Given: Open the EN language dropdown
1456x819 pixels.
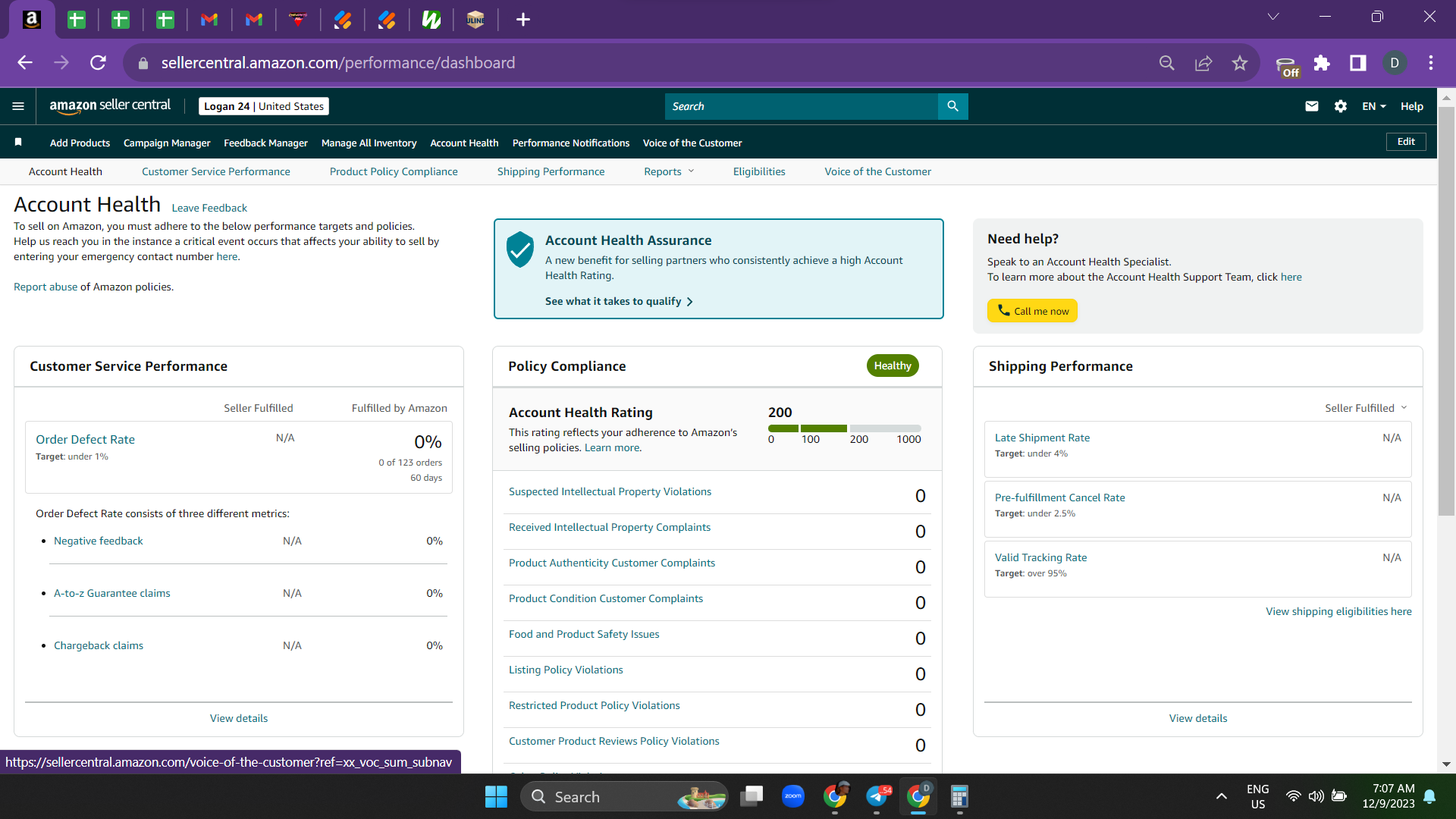Looking at the screenshot, I should (1374, 106).
